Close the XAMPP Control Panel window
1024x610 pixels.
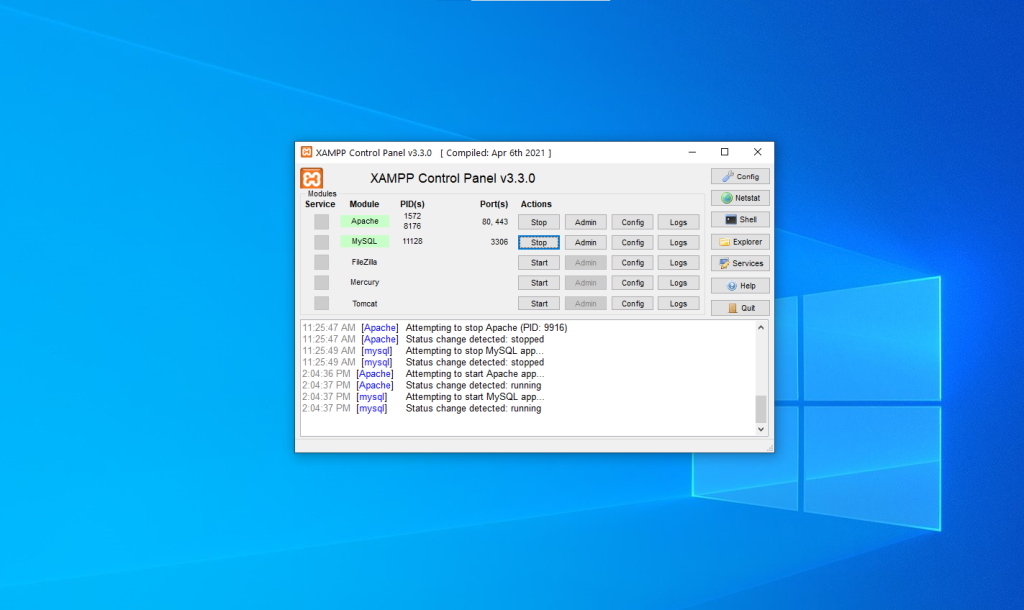tap(758, 152)
